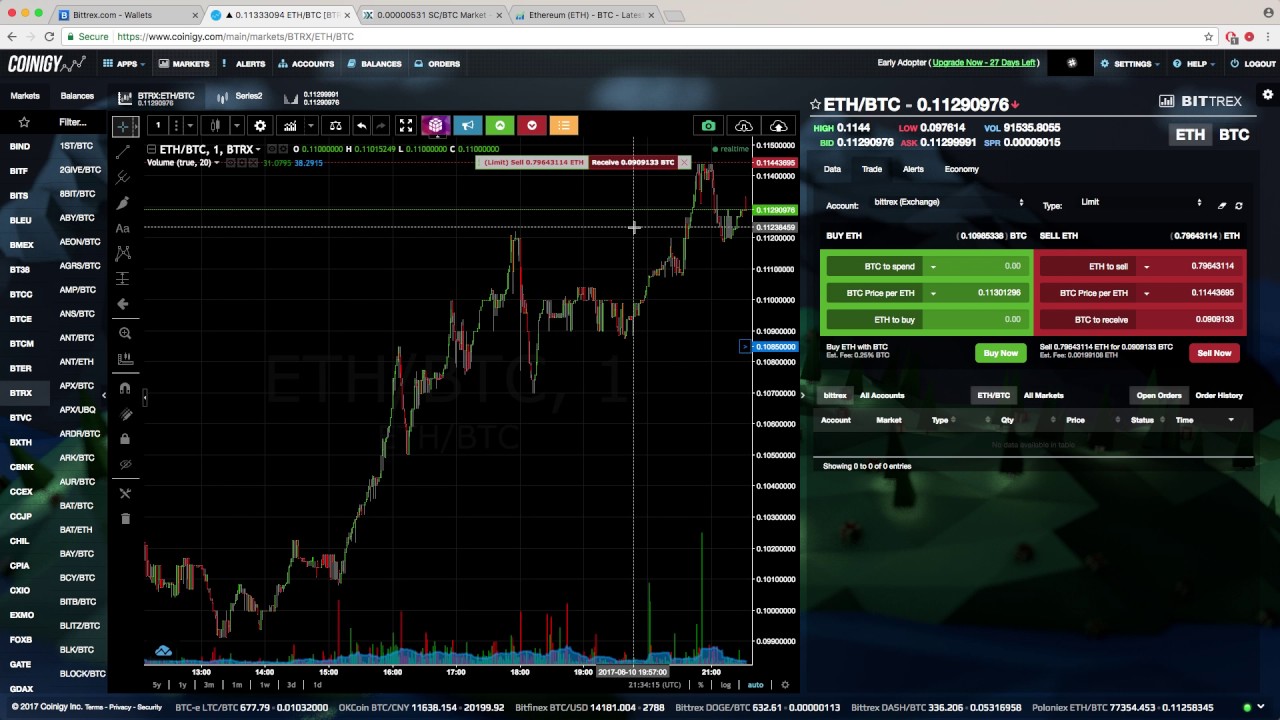Switch to the Economy tab
Viewport: 1280px width, 720px height.
click(x=961, y=169)
